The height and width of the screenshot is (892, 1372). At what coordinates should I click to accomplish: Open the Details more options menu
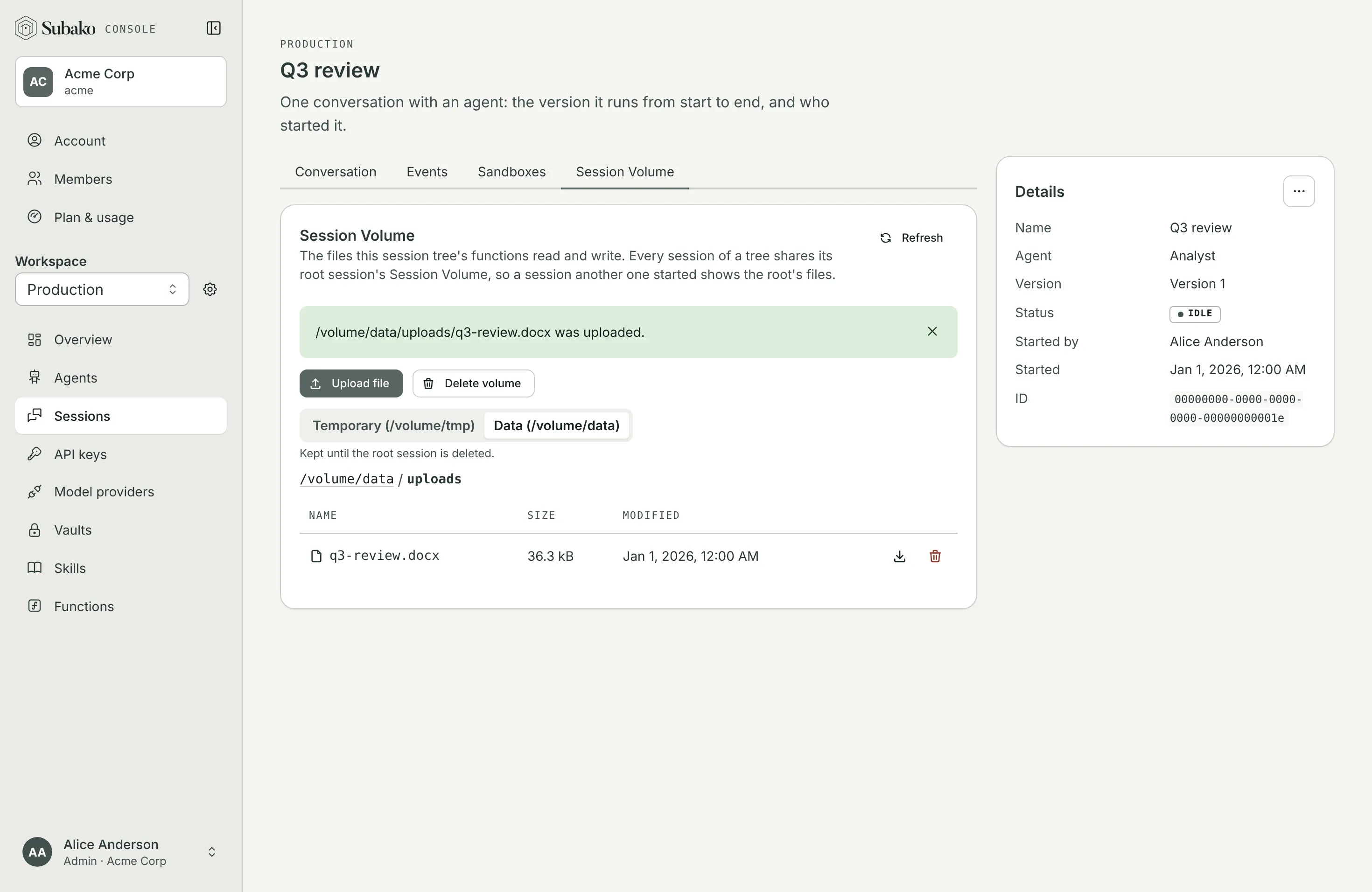(x=1299, y=191)
